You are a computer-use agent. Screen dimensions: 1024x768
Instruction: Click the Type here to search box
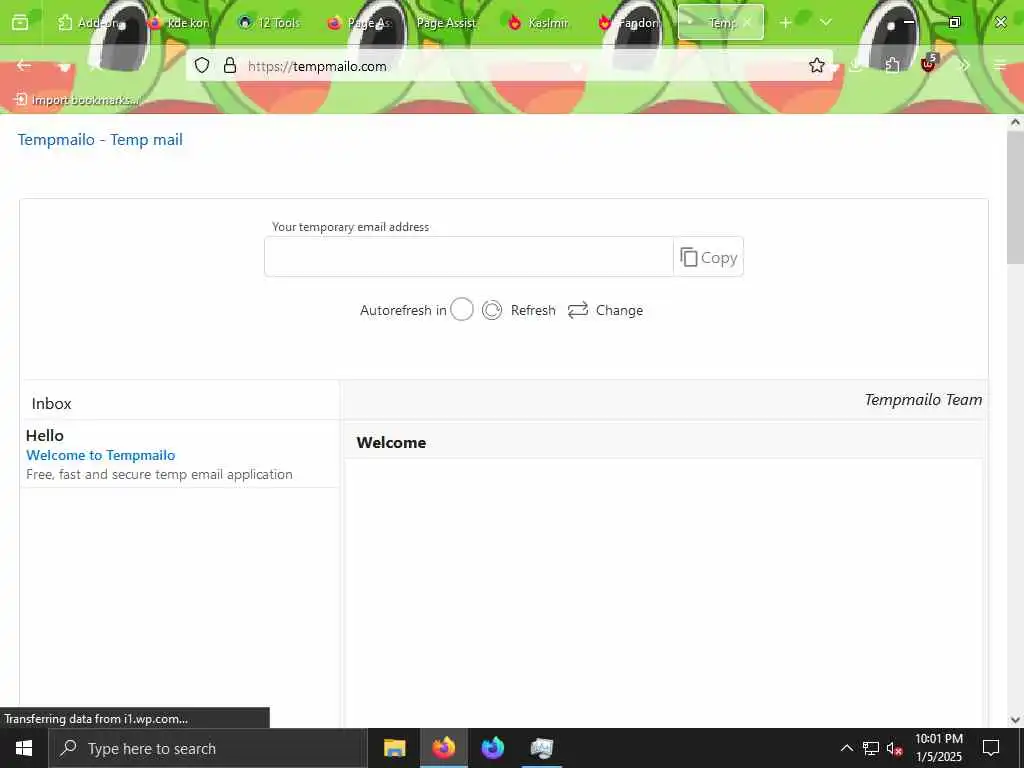[208, 748]
